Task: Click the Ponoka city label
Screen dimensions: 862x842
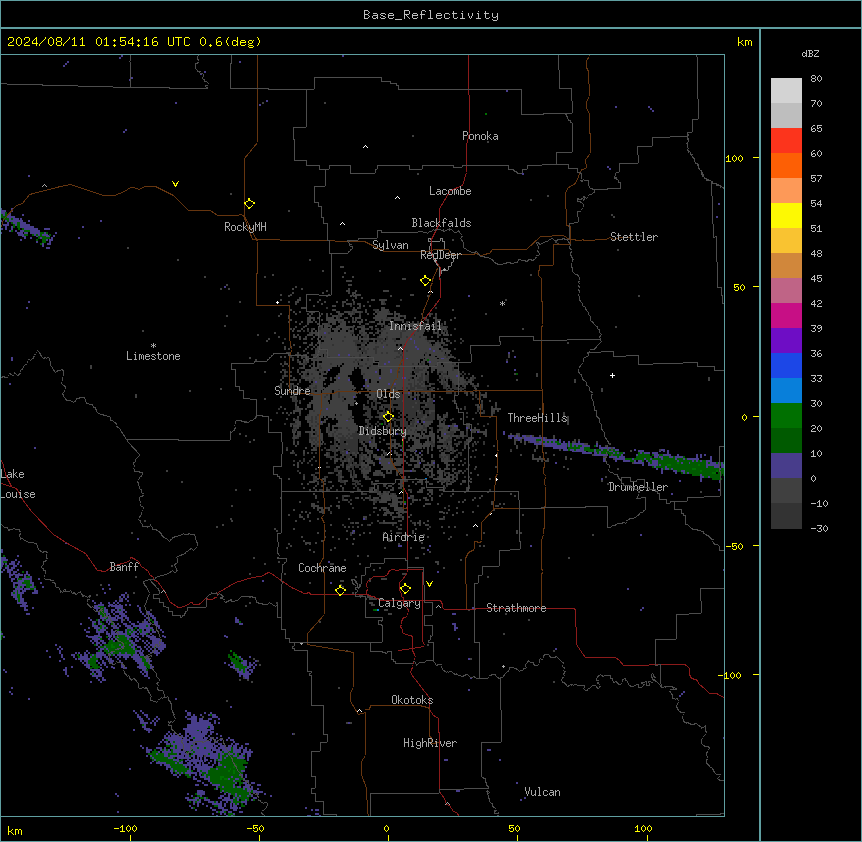Action: click(480, 136)
